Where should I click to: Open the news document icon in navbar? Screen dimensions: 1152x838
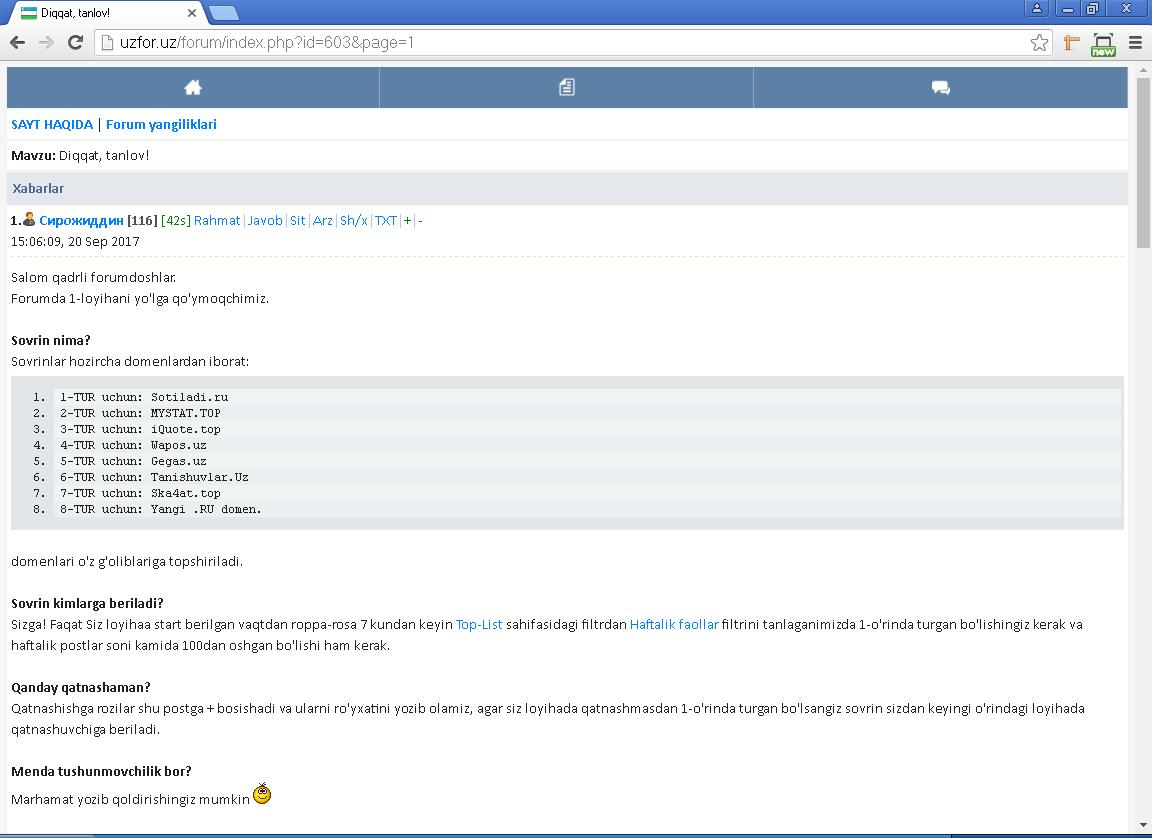click(x=566, y=88)
